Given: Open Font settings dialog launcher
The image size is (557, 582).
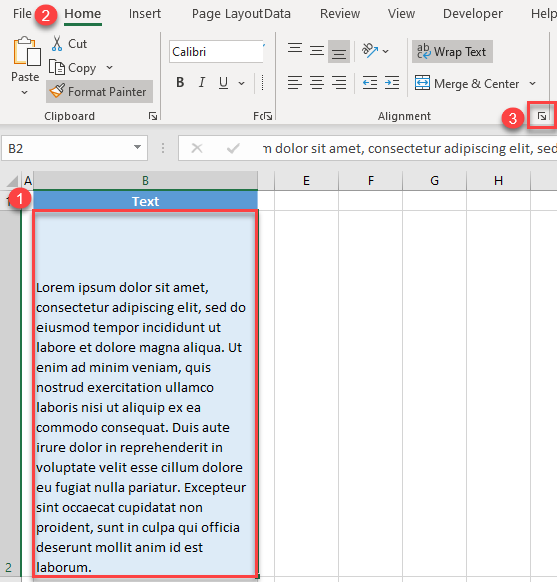Looking at the screenshot, I should (268, 117).
